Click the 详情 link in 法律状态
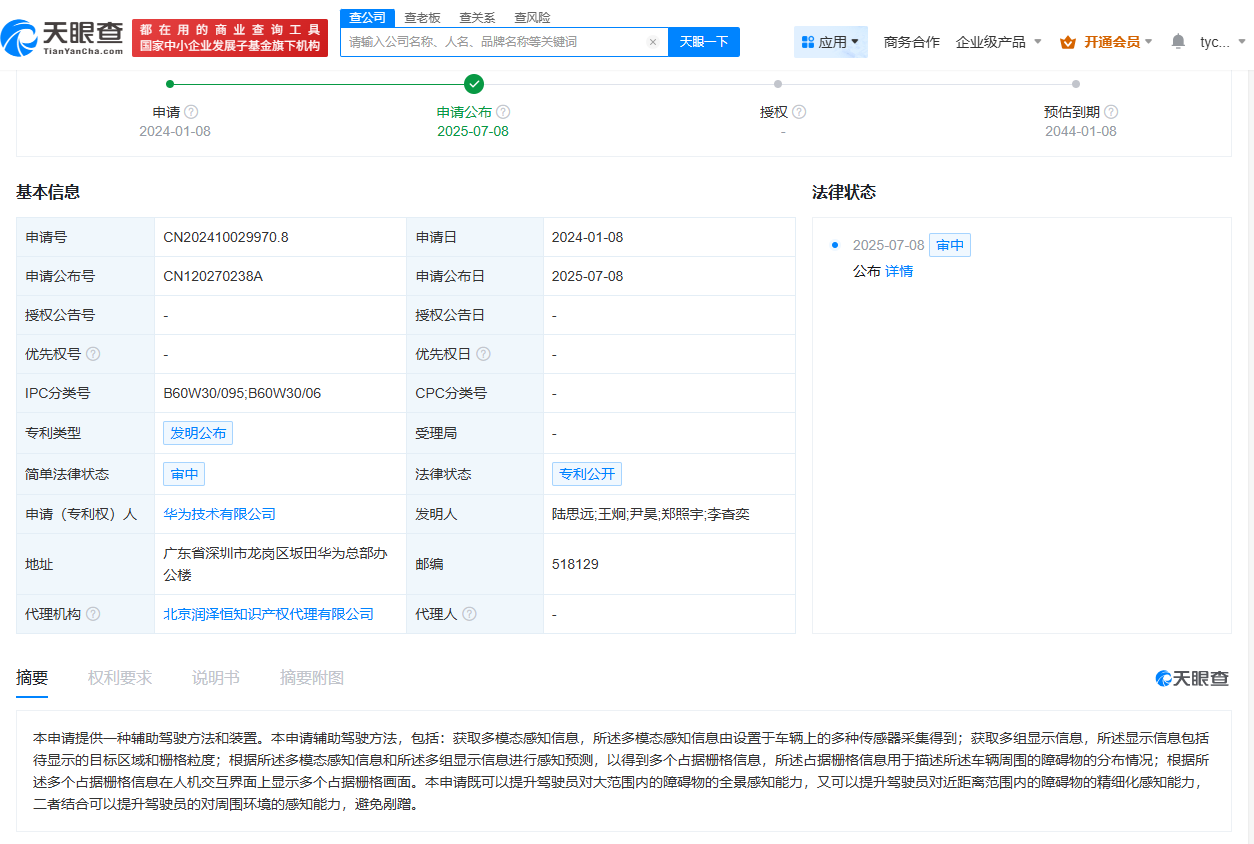The image size is (1254, 844). tap(899, 271)
